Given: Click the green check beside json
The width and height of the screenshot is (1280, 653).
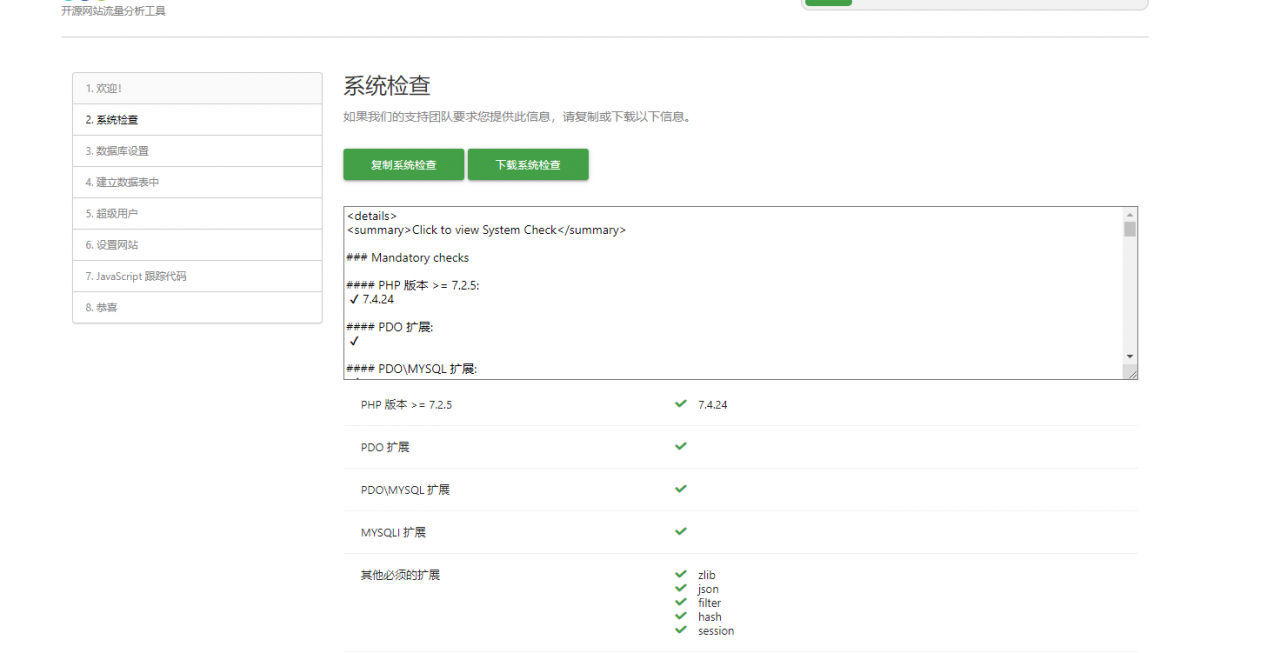Looking at the screenshot, I should click(x=681, y=588).
